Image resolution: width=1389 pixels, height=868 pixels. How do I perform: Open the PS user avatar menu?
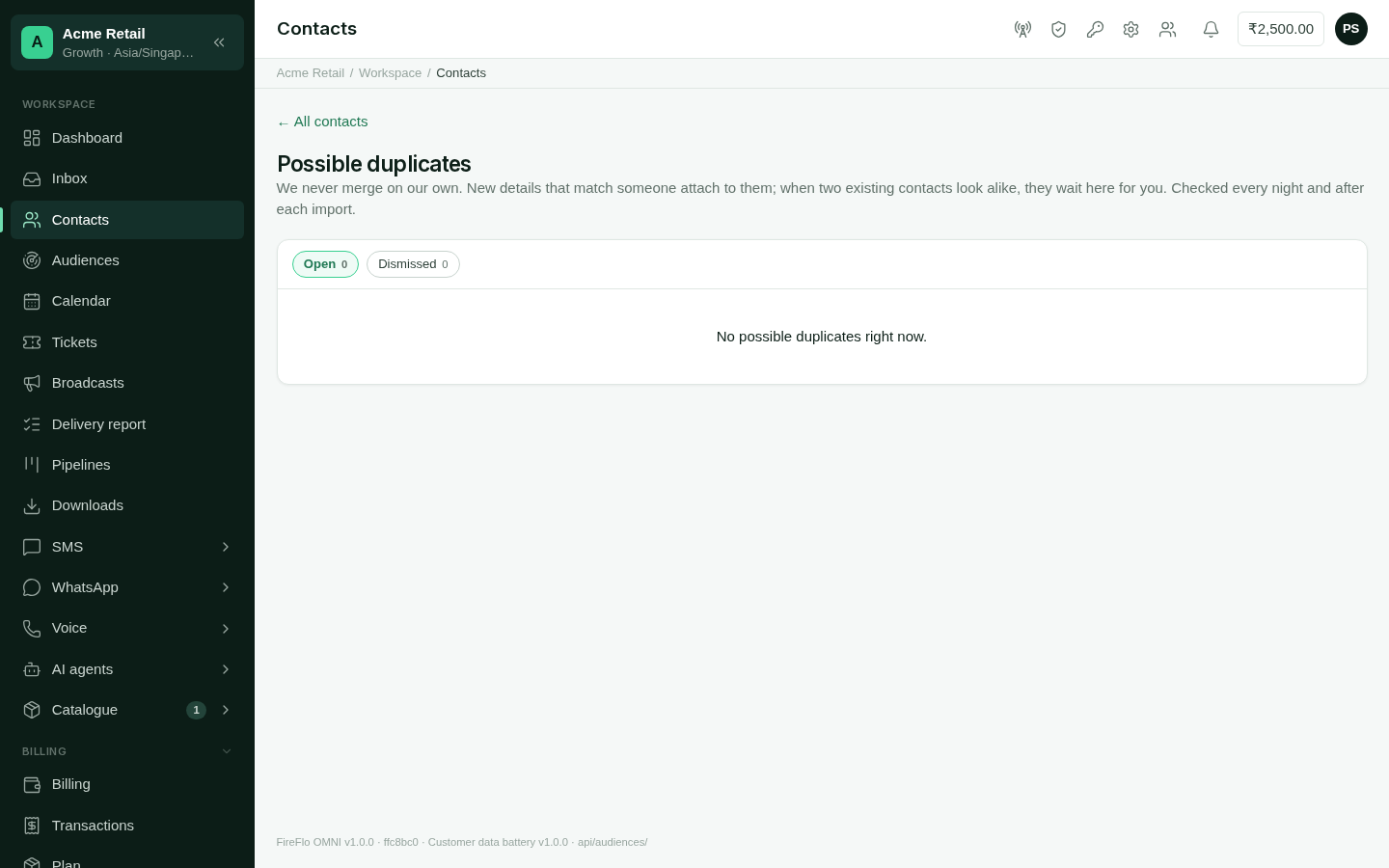1350,29
